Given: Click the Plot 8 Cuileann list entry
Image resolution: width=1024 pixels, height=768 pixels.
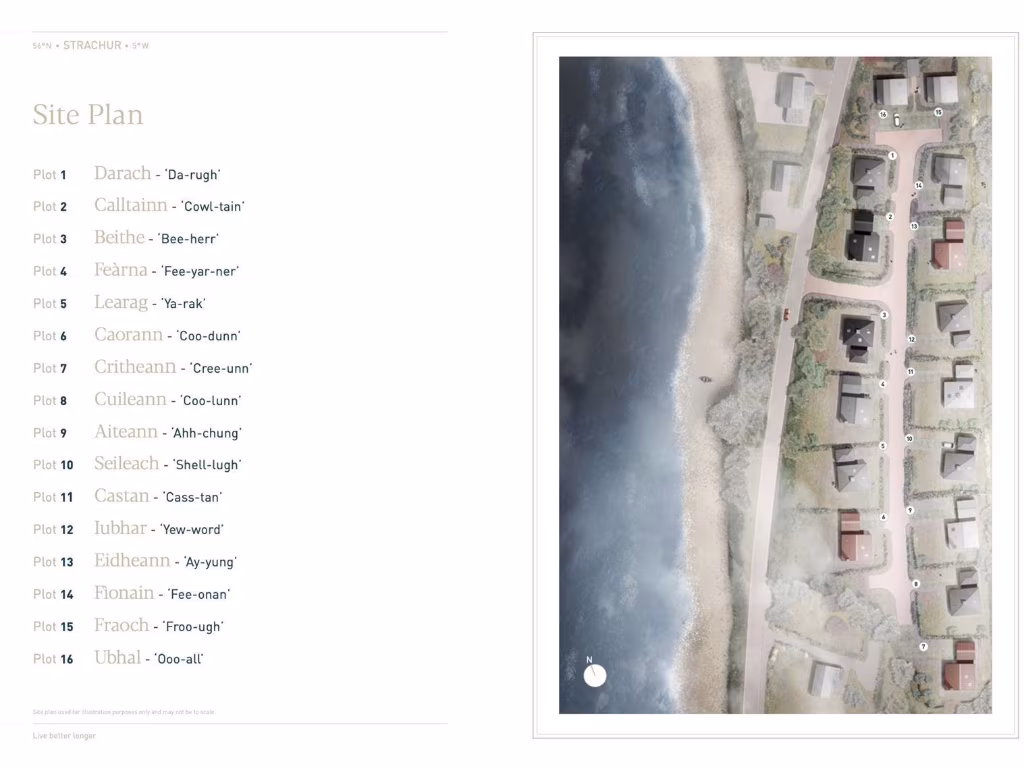Looking at the screenshot, I should coord(137,400).
